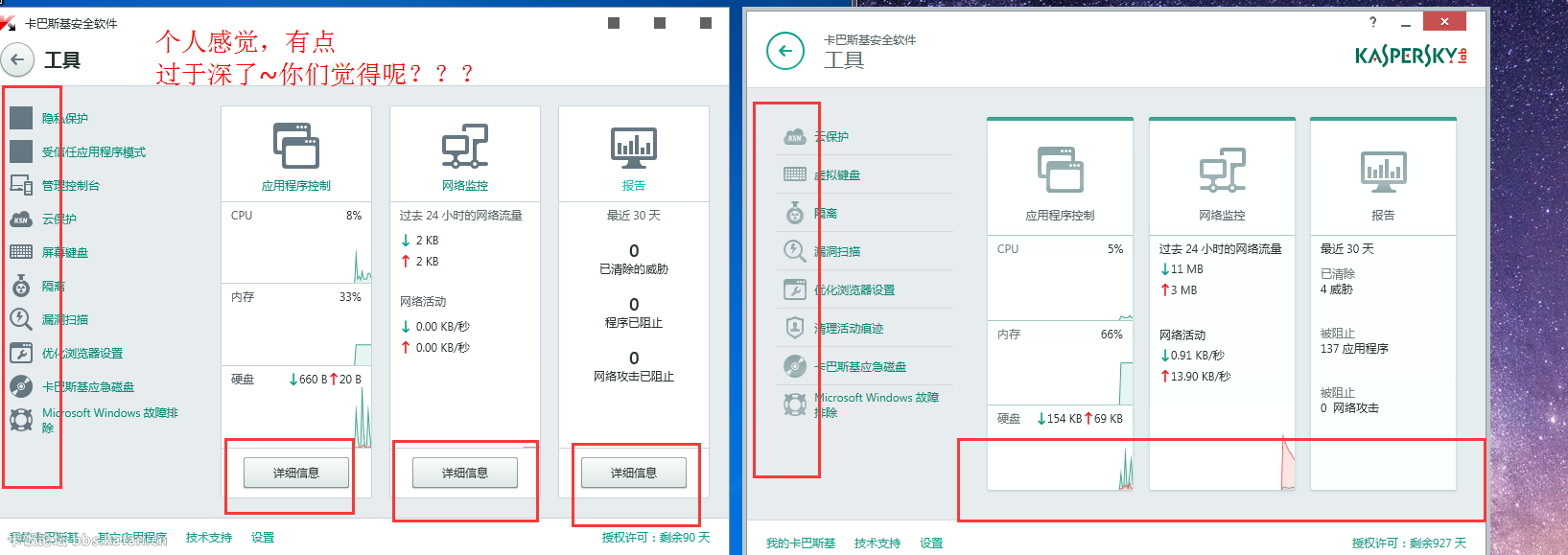
Task: Click 应用程序控制 title text in left window
Action: click(296, 186)
